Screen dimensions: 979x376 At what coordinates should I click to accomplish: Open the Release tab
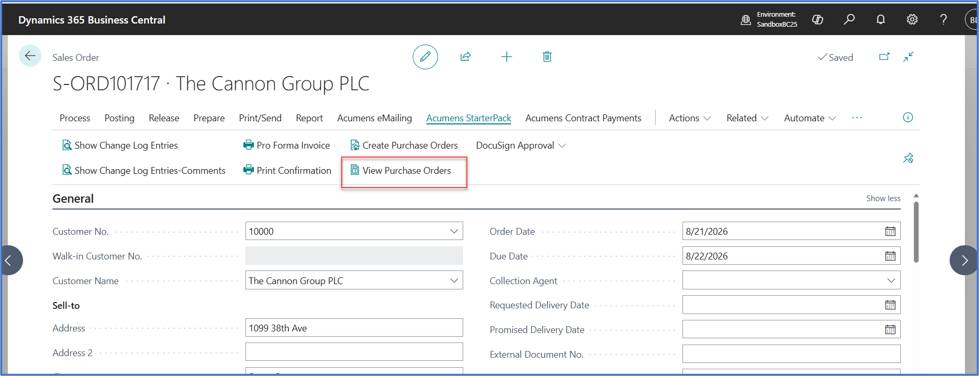coord(164,117)
